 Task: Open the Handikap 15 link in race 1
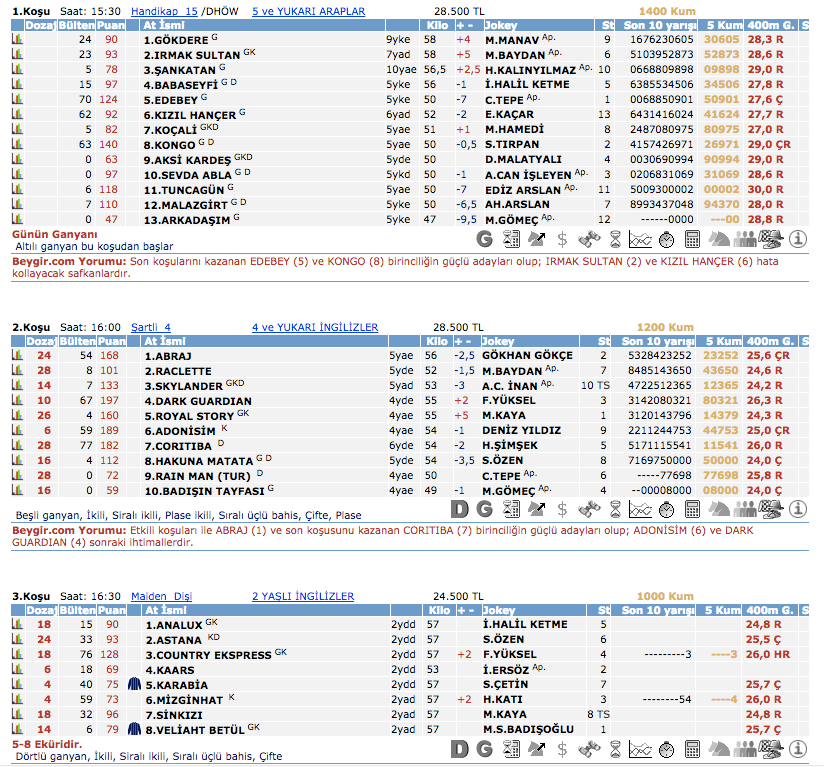164,12
